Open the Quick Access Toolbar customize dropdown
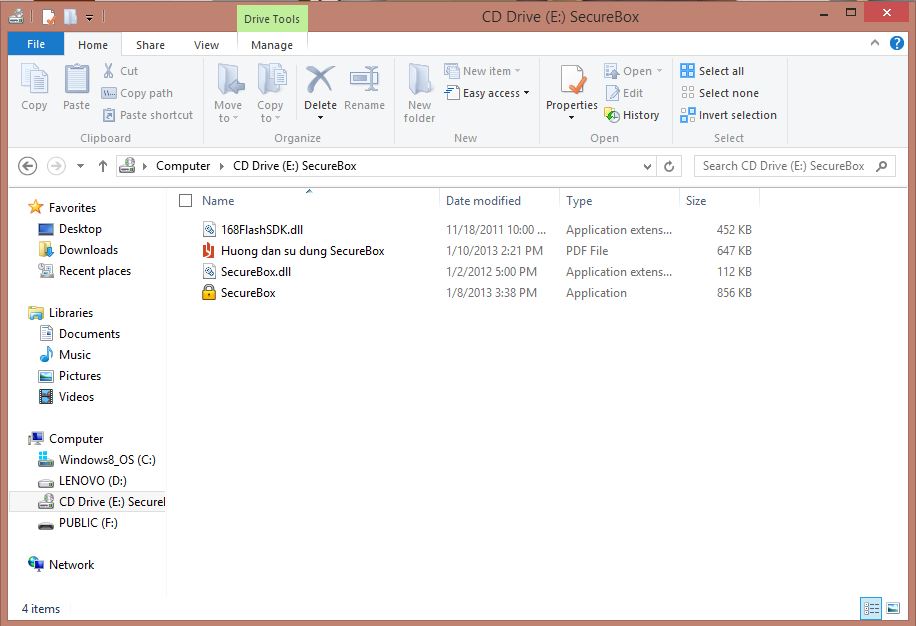The image size is (916, 626). click(90, 17)
